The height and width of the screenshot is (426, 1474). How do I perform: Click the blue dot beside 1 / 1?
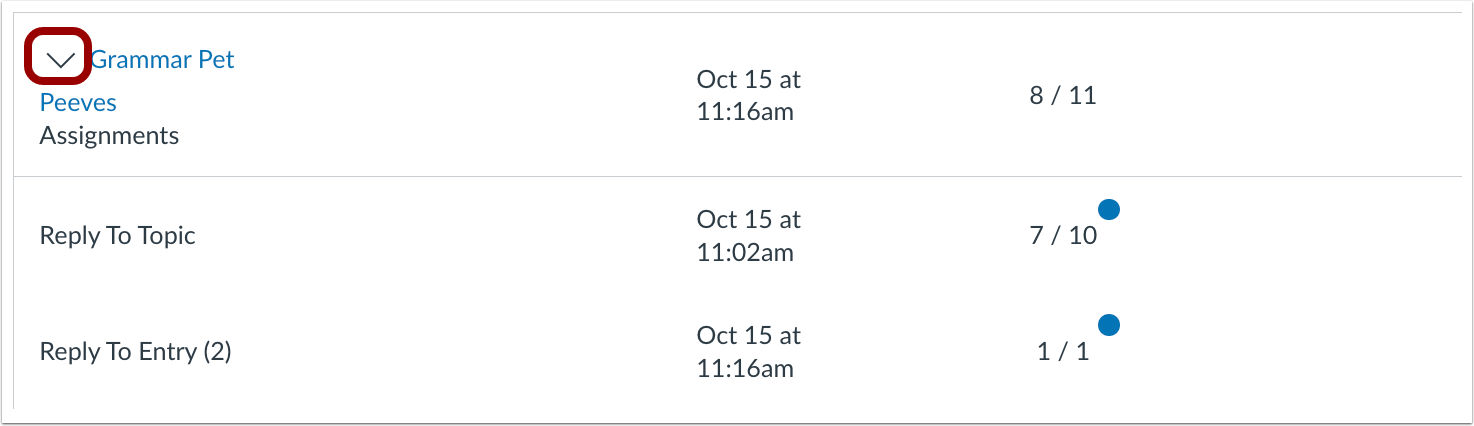pyautogui.click(x=1108, y=325)
